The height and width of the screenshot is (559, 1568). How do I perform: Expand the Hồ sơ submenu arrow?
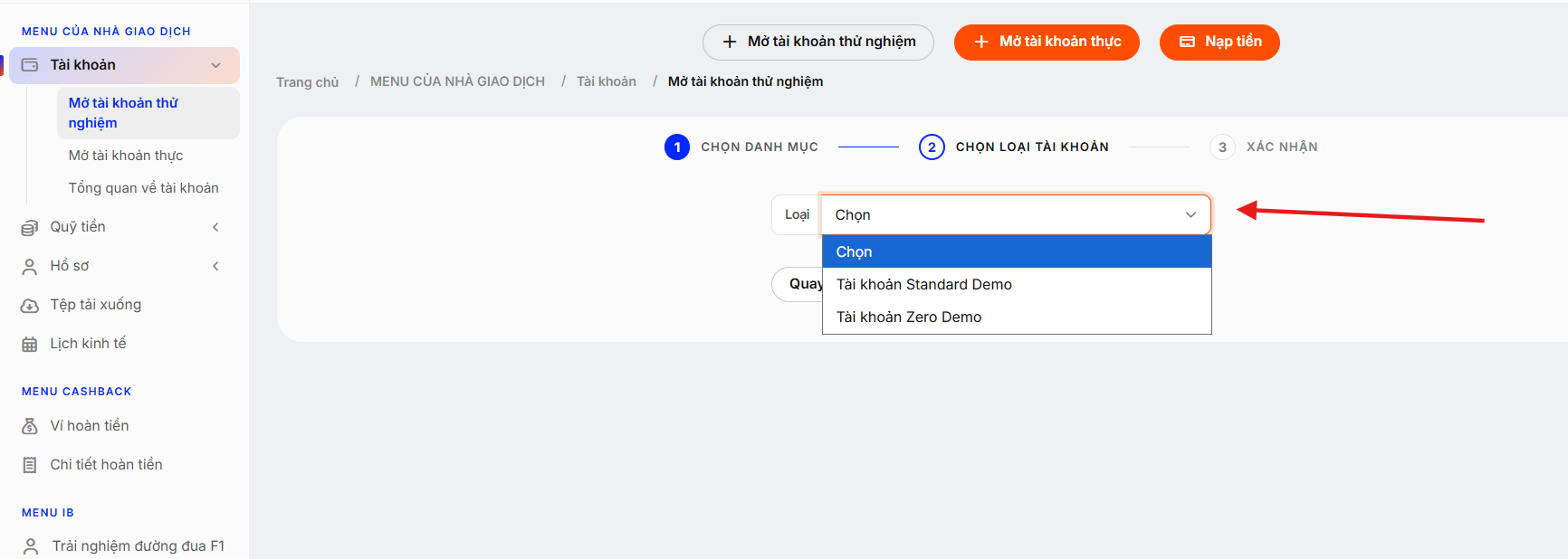215,266
